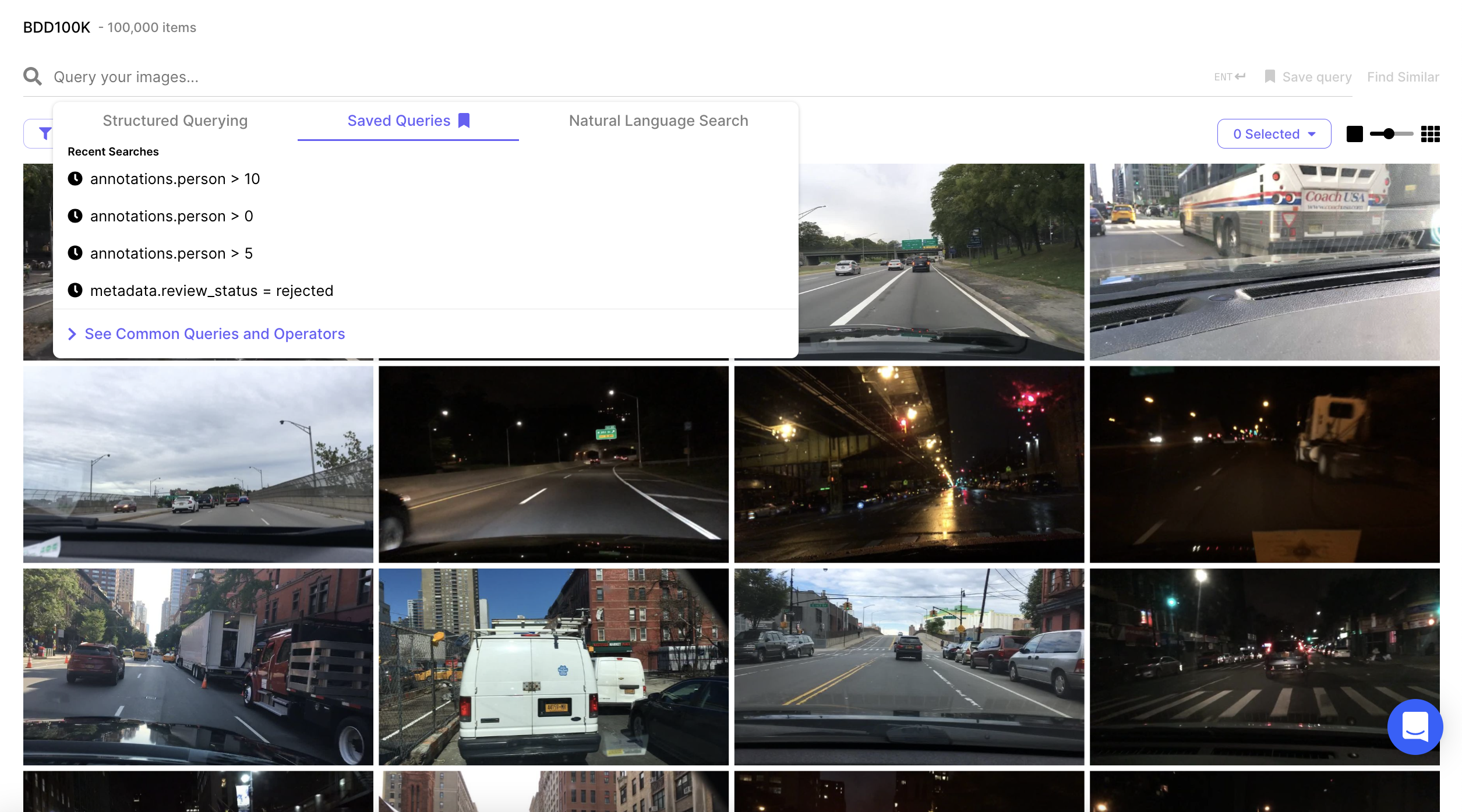
Task: Switch to single large image view icon
Action: coord(1354,134)
